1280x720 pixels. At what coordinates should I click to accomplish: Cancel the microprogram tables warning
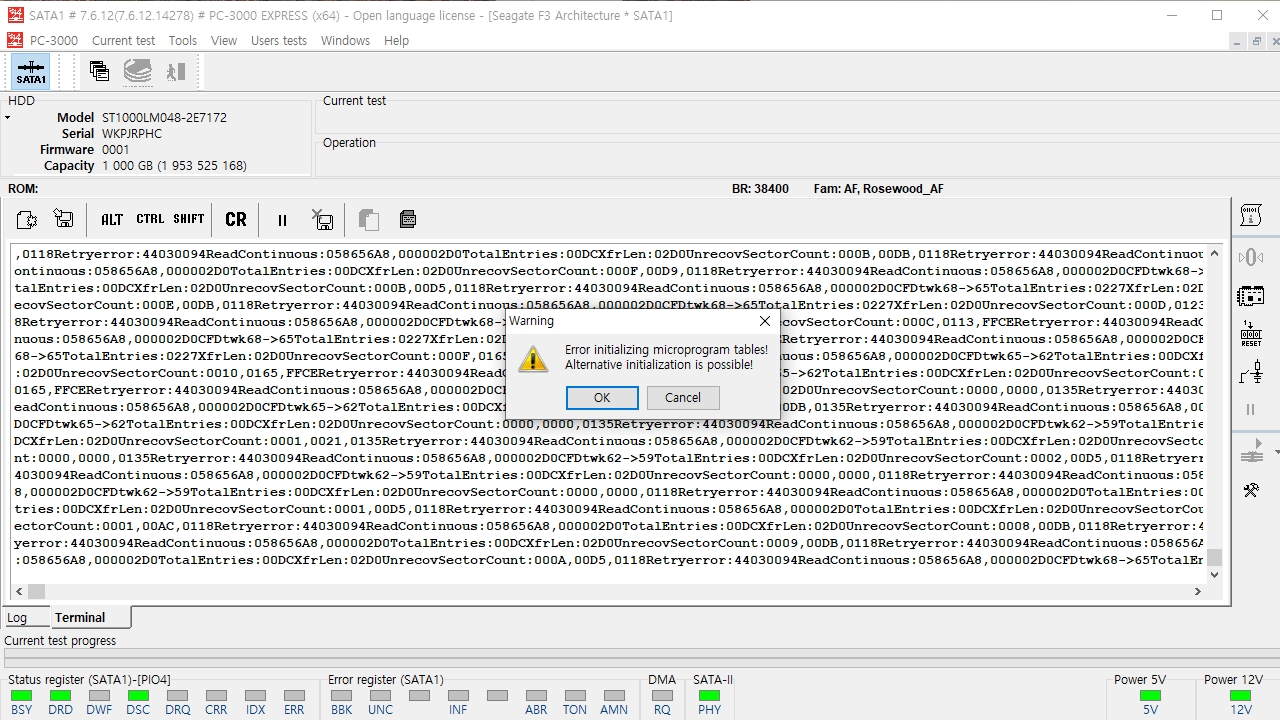click(x=683, y=398)
